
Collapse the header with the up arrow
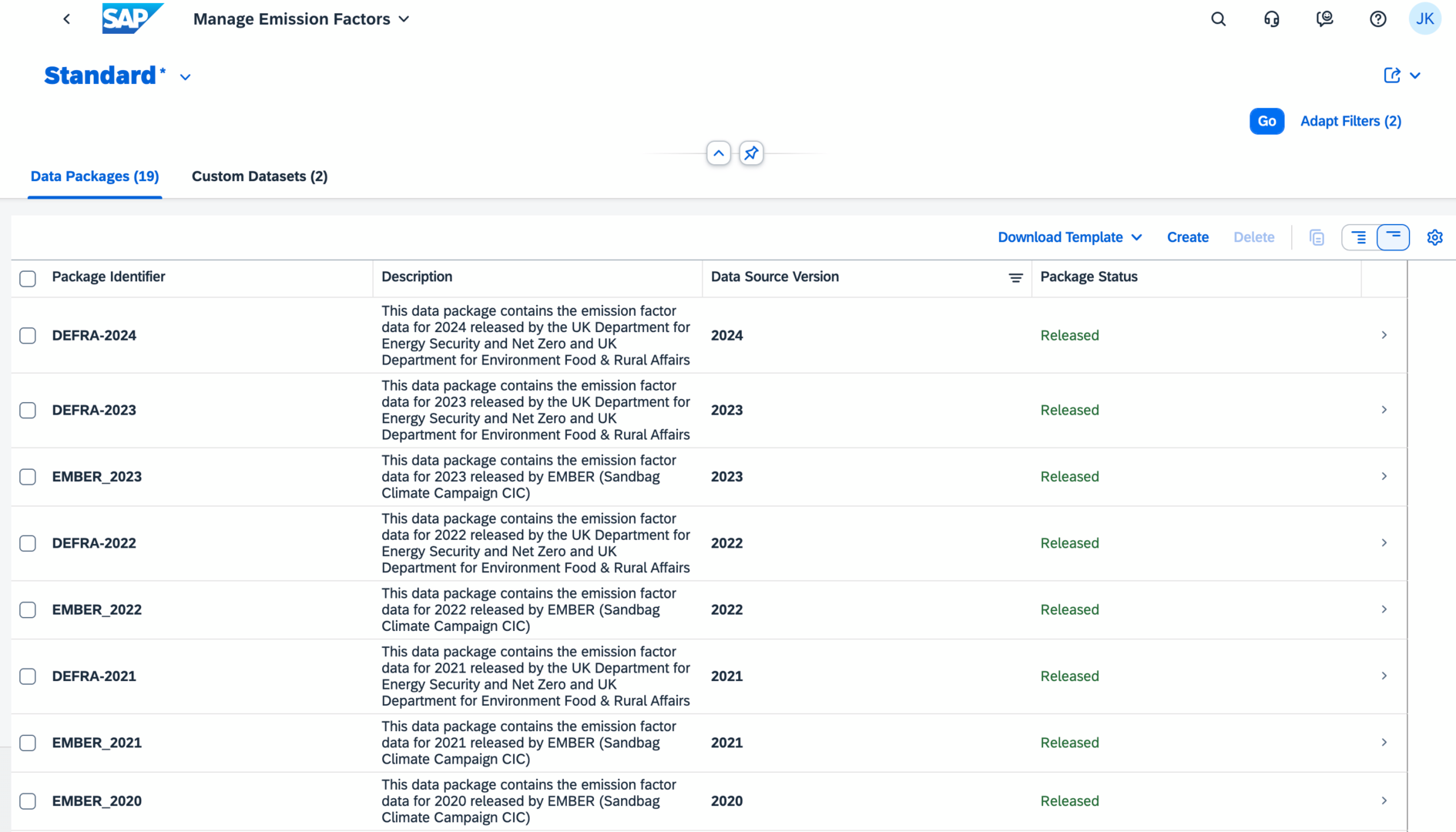(x=718, y=153)
